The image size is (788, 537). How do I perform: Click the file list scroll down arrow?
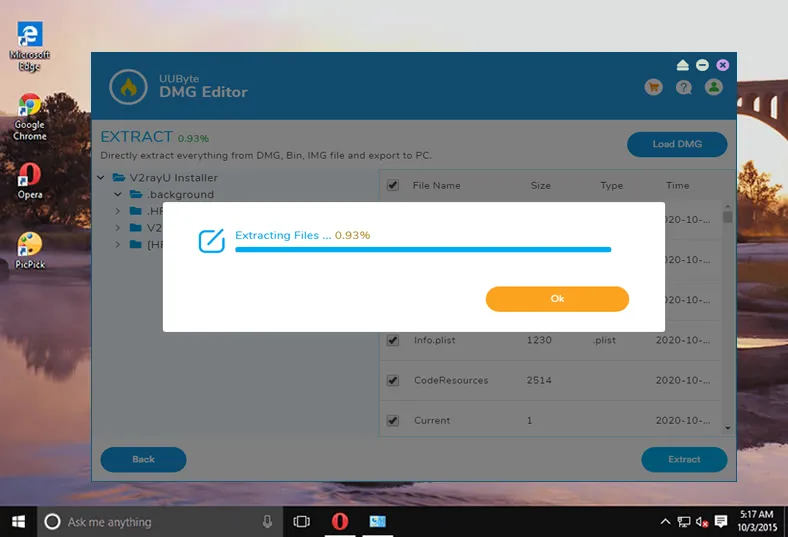(x=728, y=428)
